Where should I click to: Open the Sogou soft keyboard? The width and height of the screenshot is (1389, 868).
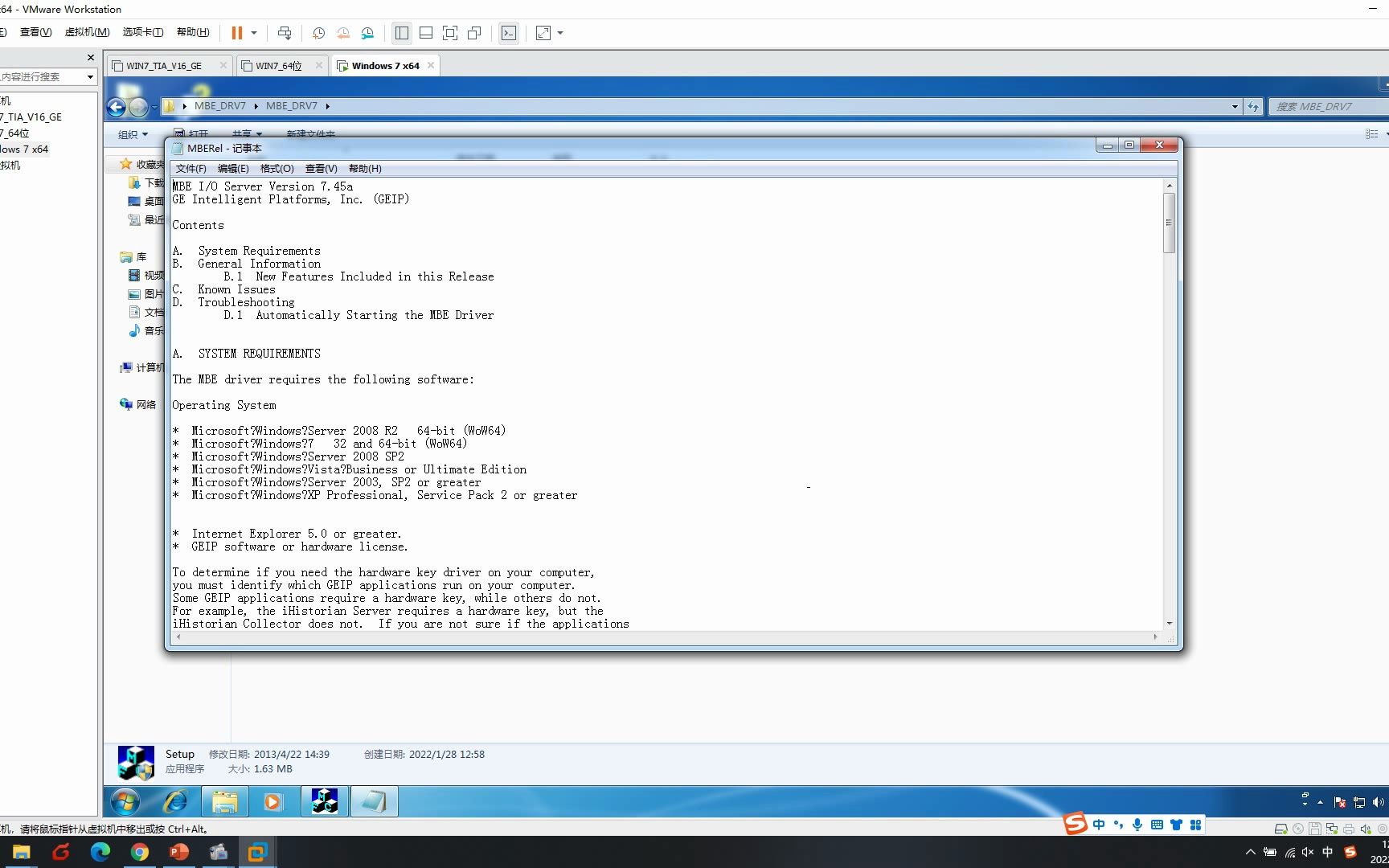tap(1157, 825)
